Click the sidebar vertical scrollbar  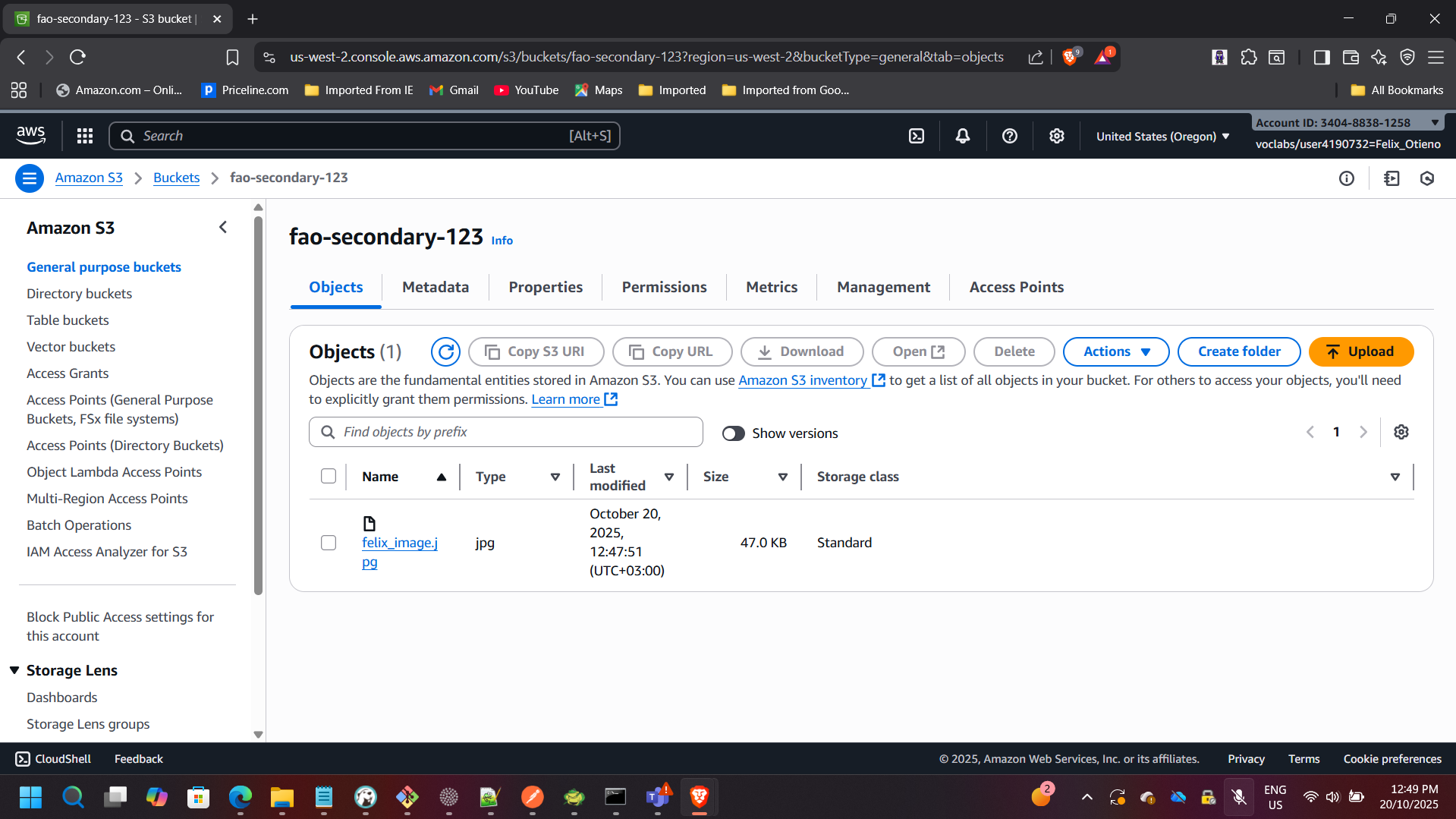pos(258,402)
